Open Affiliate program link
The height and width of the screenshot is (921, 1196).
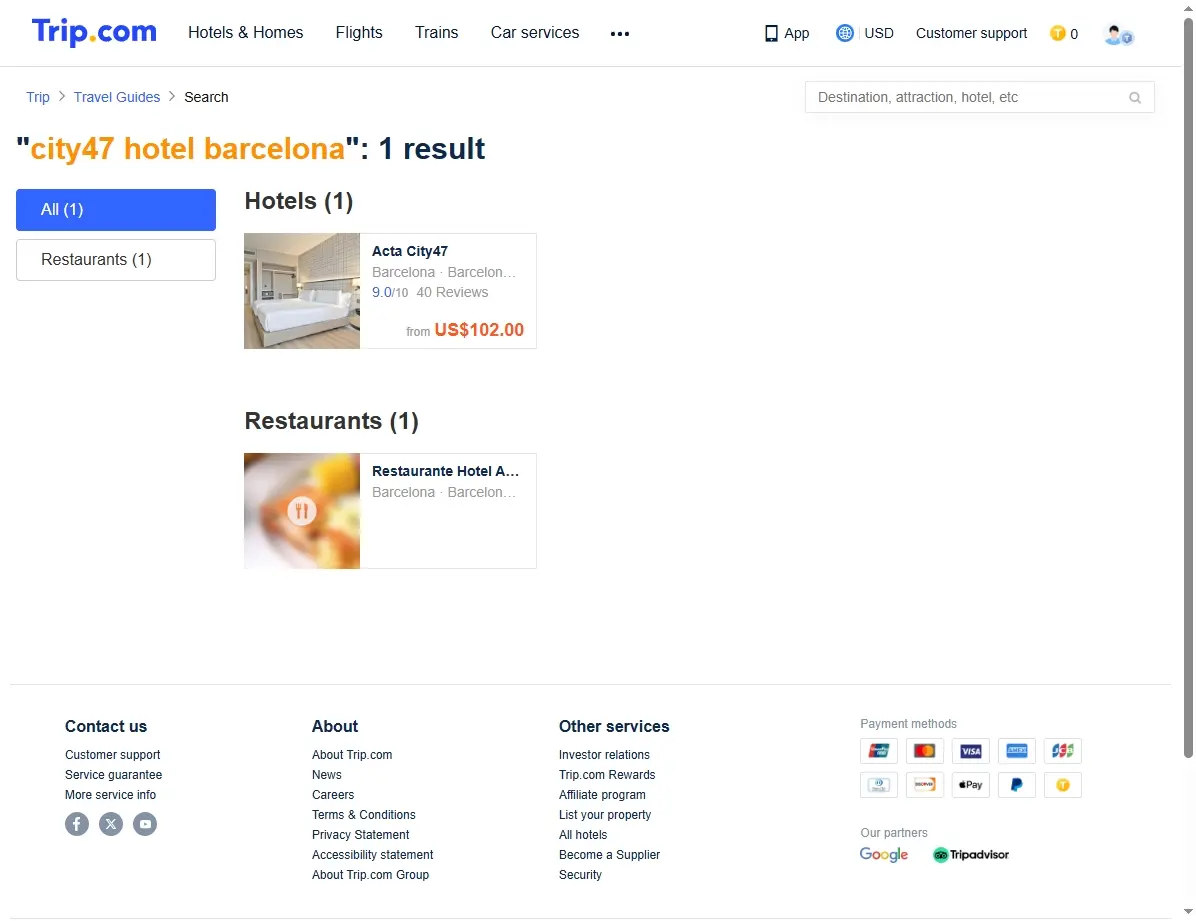pyautogui.click(x=602, y=794)
